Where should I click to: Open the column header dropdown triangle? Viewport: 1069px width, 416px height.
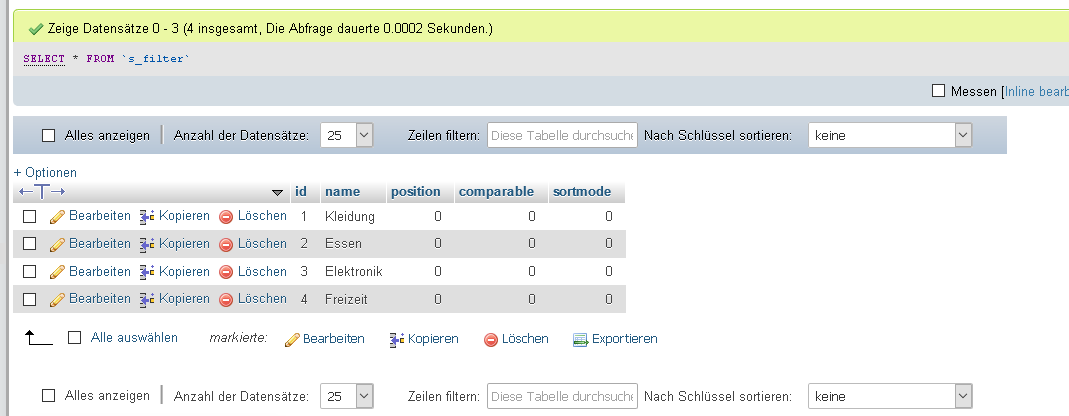coord(277,193)
